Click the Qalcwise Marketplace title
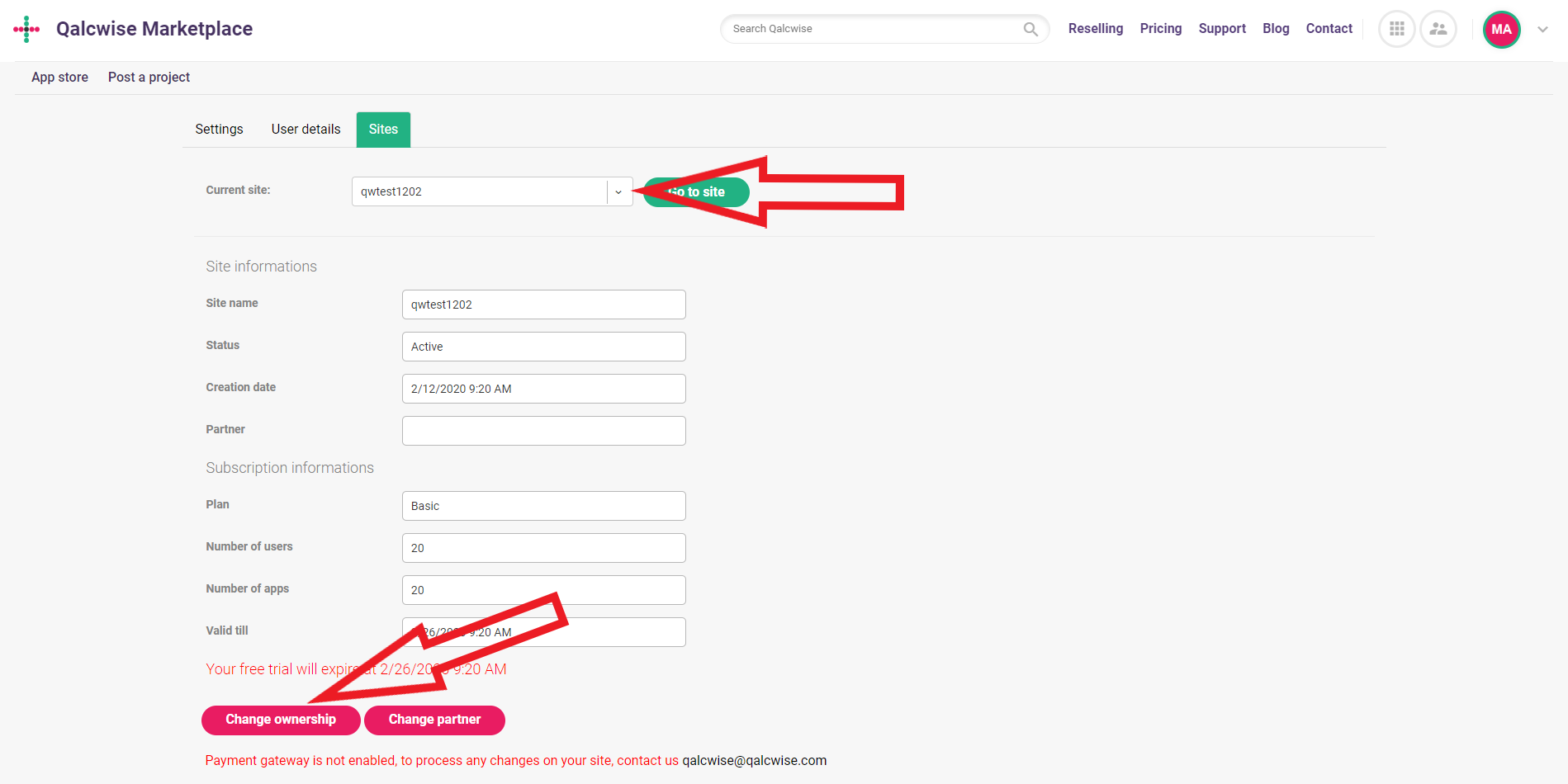The height and width of the screenshot is (784, 1568). tap(154, 29)
